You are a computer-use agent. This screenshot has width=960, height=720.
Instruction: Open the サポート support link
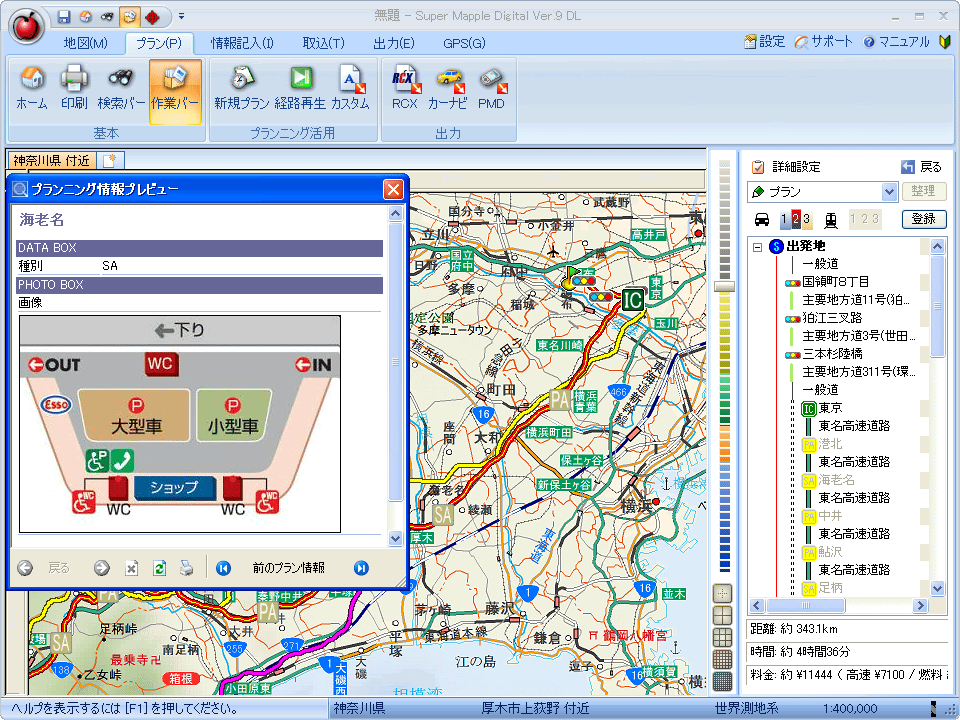click(x=823, y=42)
